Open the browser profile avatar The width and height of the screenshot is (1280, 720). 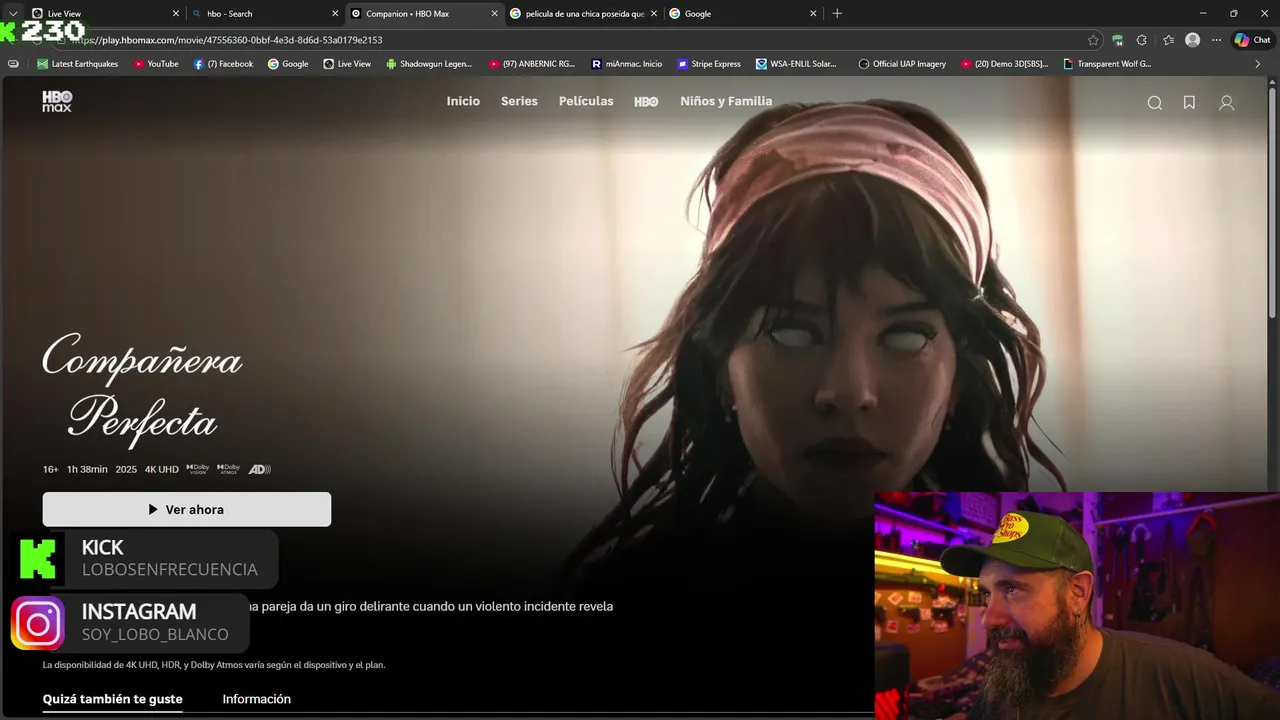click(1192, 40)
